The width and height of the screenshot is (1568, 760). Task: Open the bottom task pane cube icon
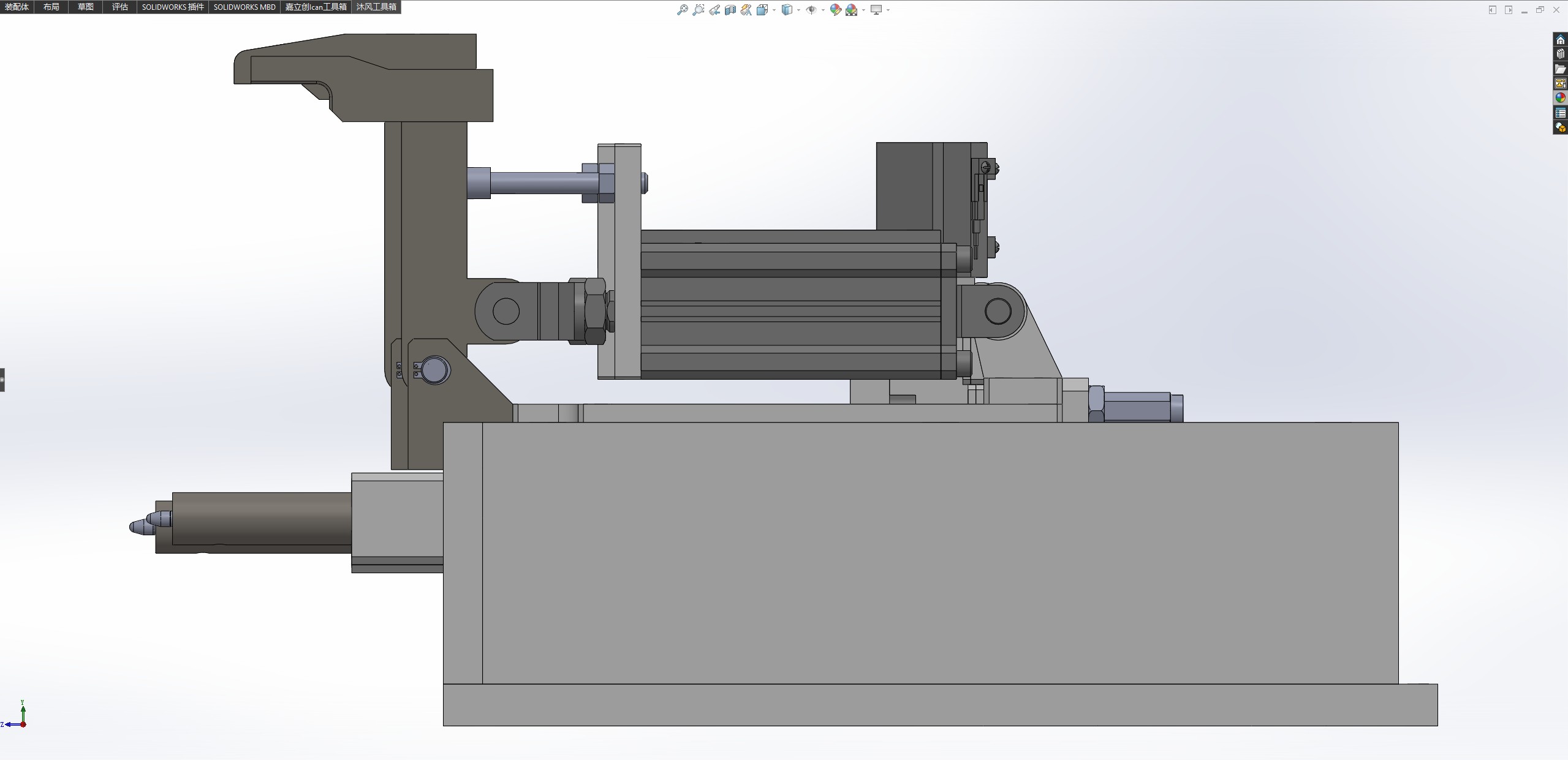point(1560,127)
